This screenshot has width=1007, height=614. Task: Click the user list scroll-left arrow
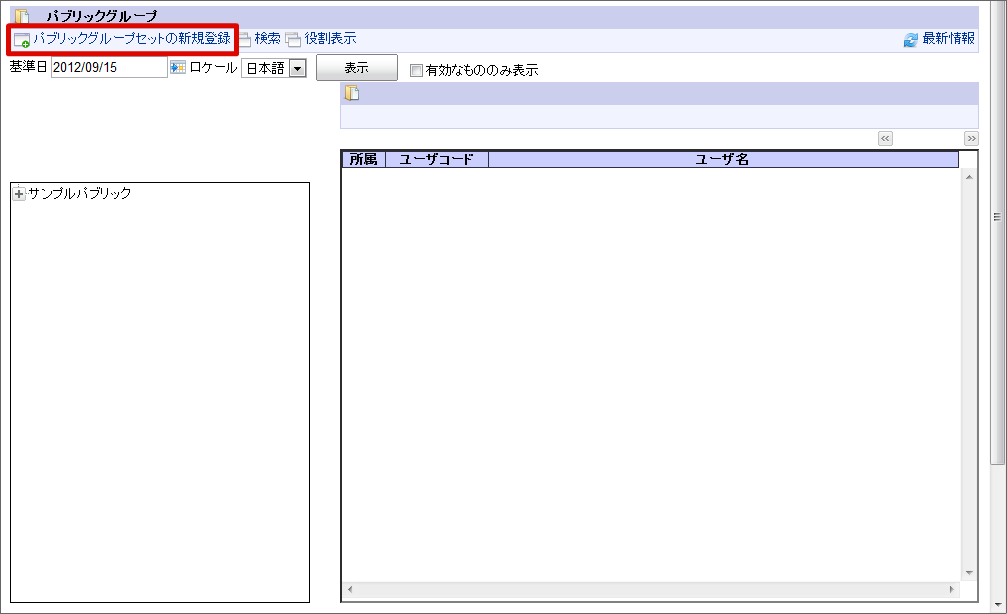(350, 589)
